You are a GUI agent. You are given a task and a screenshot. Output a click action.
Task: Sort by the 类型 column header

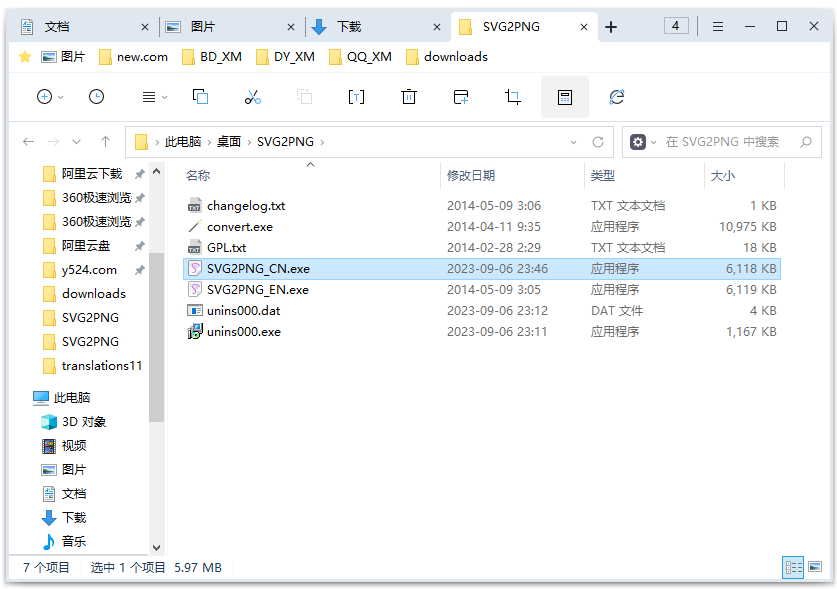(x=603, y=175)
